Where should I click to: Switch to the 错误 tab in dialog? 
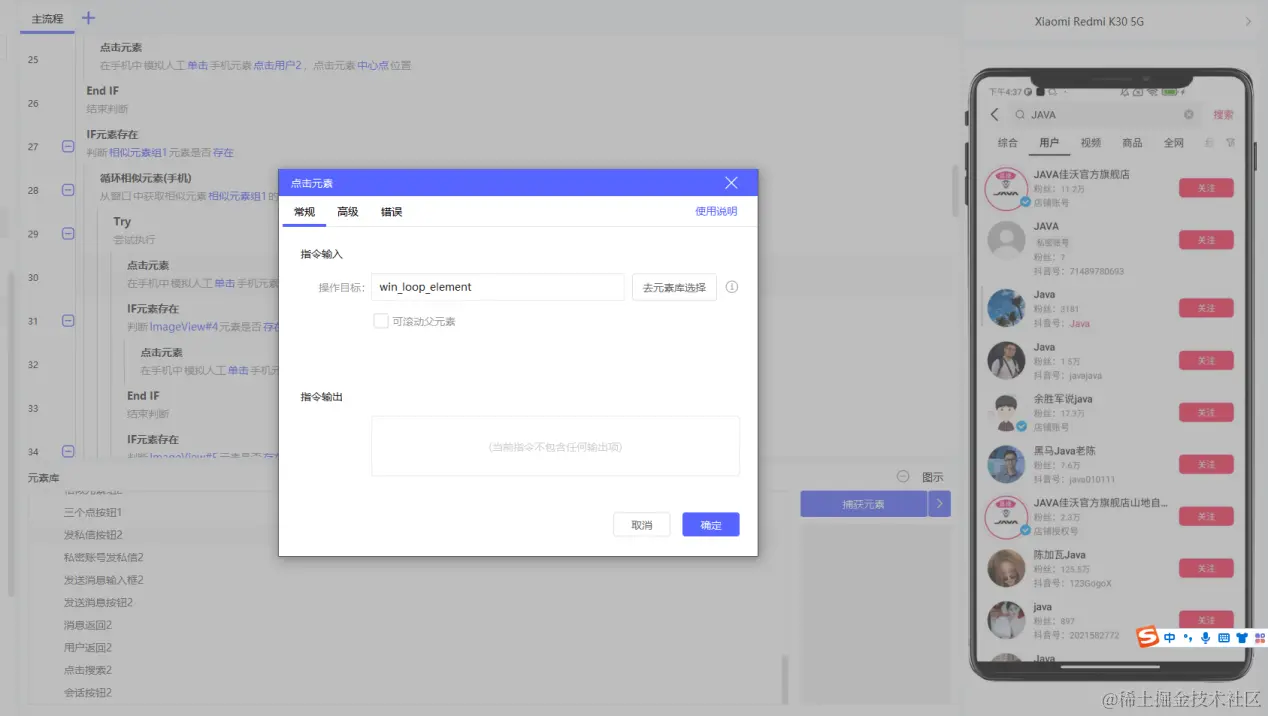coord(392,212)
